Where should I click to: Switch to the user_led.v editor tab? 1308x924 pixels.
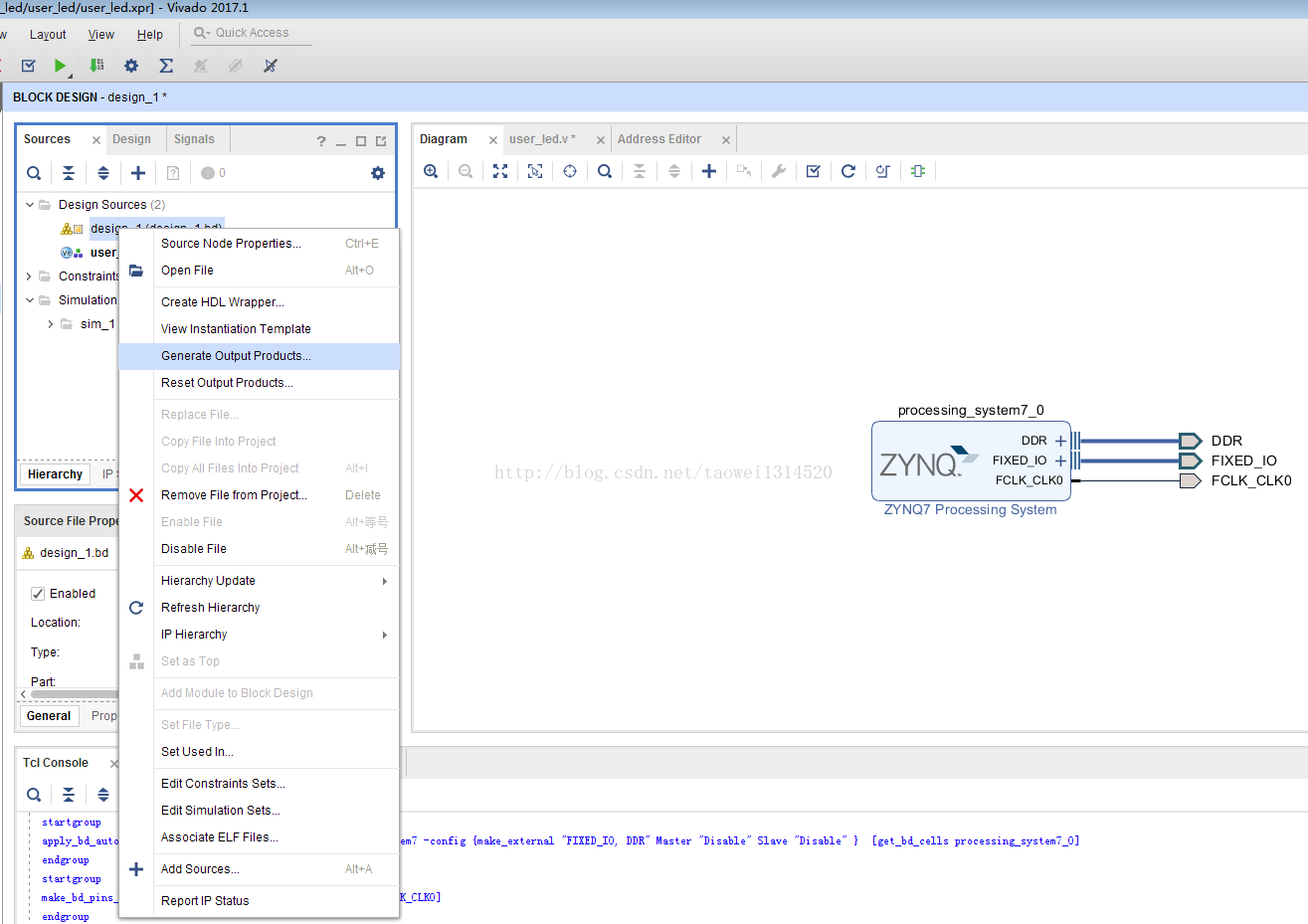(x=542, y=139)
